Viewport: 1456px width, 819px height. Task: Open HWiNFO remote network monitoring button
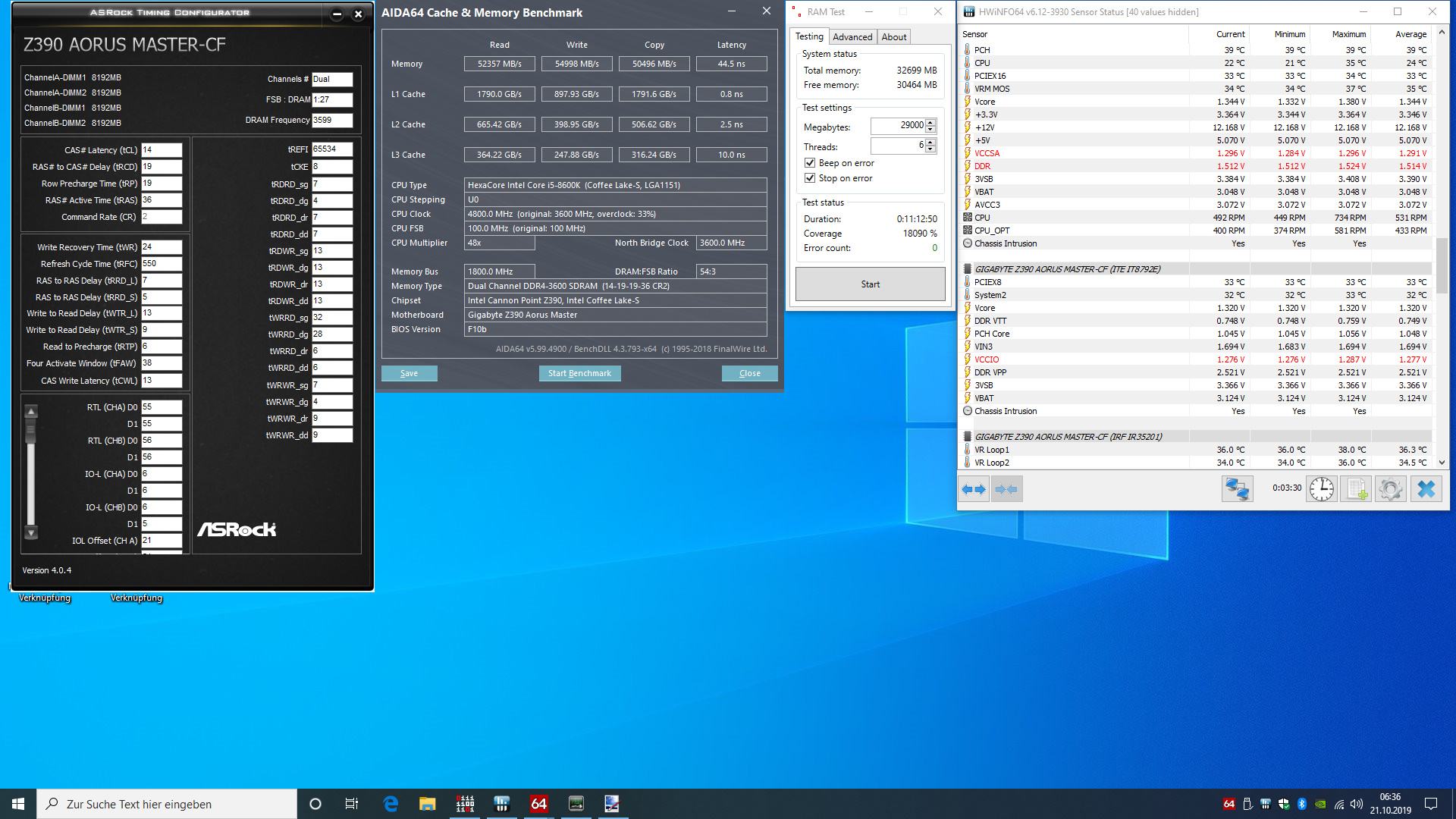(x=1237, y=489)
